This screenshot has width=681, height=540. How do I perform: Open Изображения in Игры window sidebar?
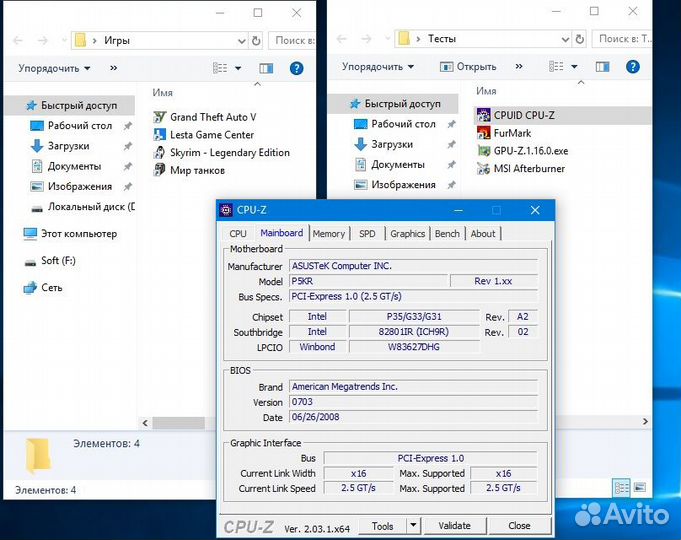(x=79, y=186)
